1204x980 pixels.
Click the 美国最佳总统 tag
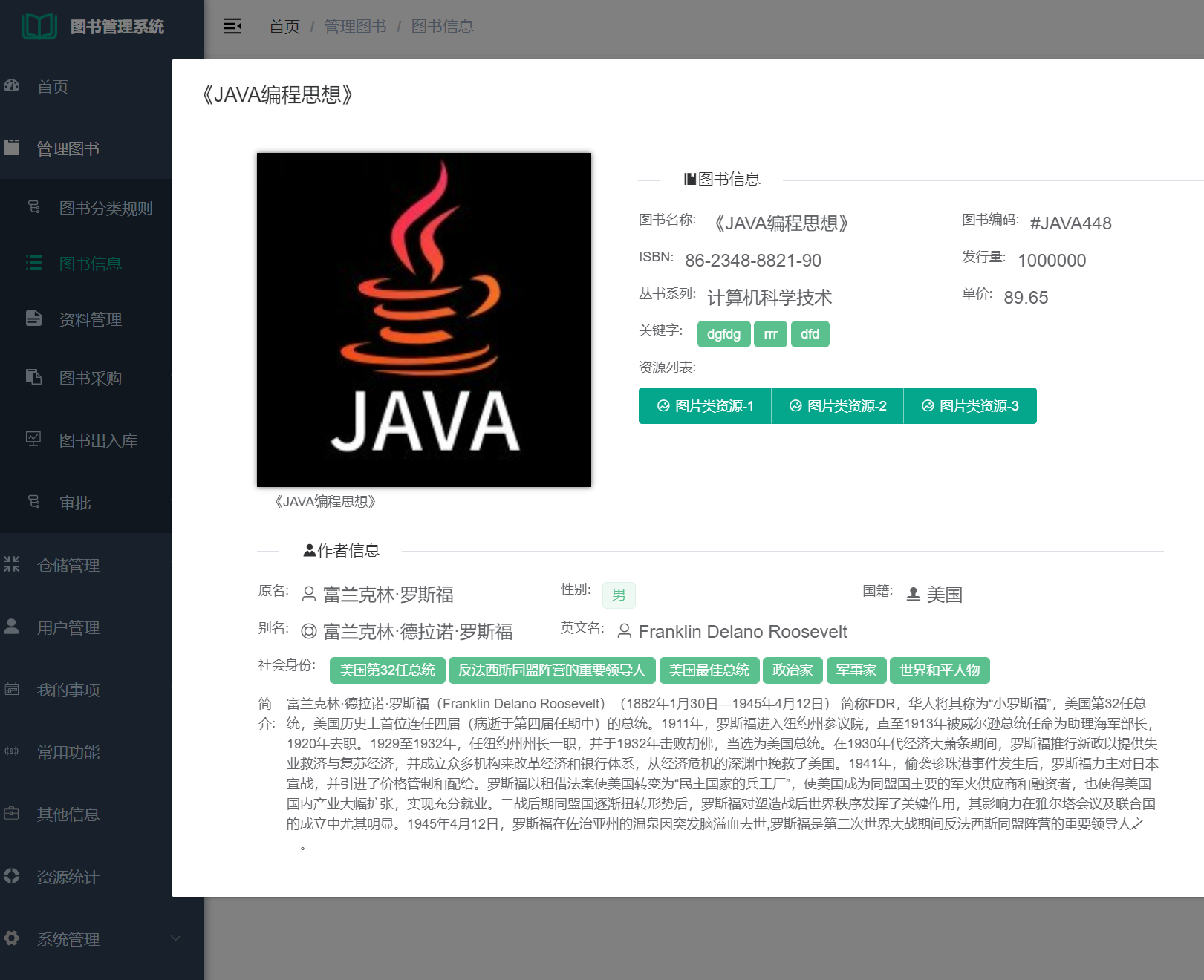tap(709, 670)
